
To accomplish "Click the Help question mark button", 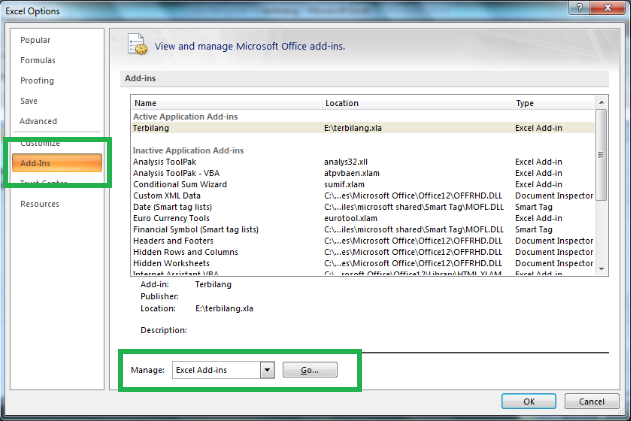I will tap(579, 8).
